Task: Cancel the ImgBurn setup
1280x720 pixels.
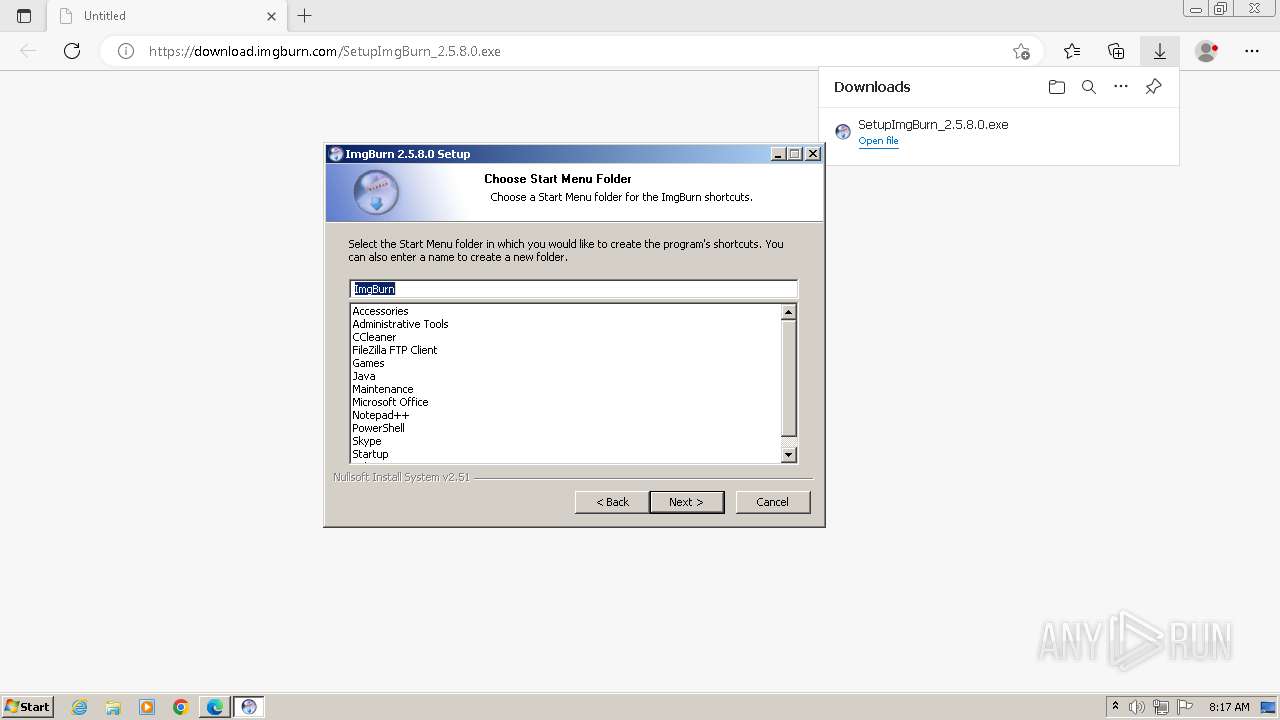Action: 773,502
